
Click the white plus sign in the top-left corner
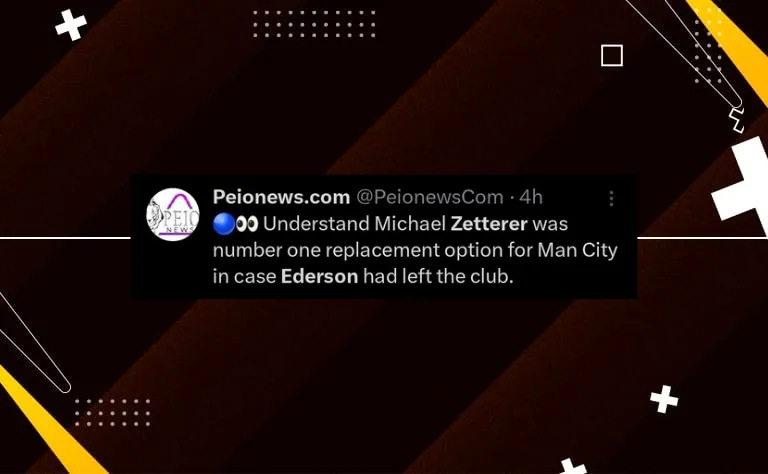(x=71, y=25)
